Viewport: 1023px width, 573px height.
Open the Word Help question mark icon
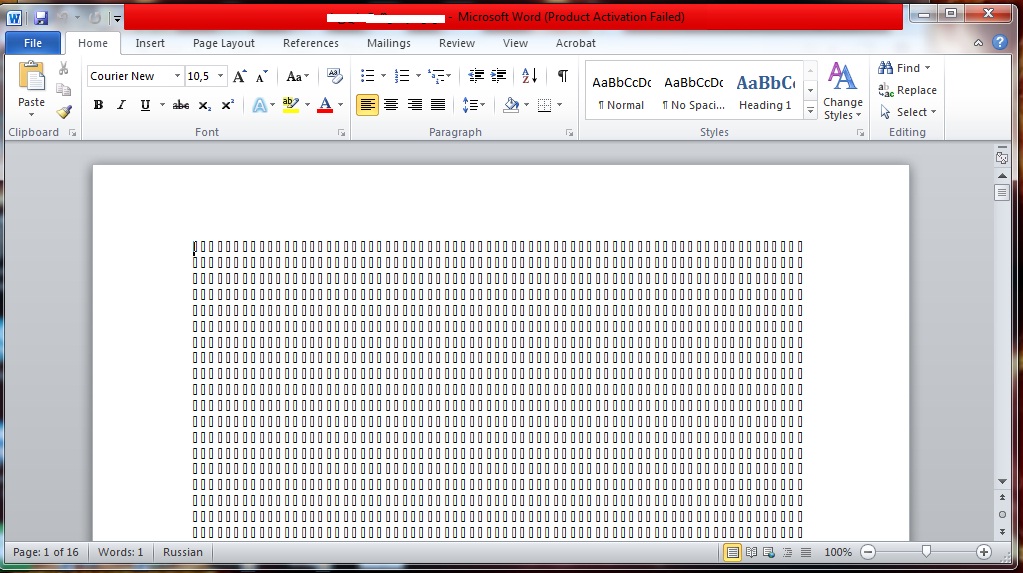tap(999, 43)
